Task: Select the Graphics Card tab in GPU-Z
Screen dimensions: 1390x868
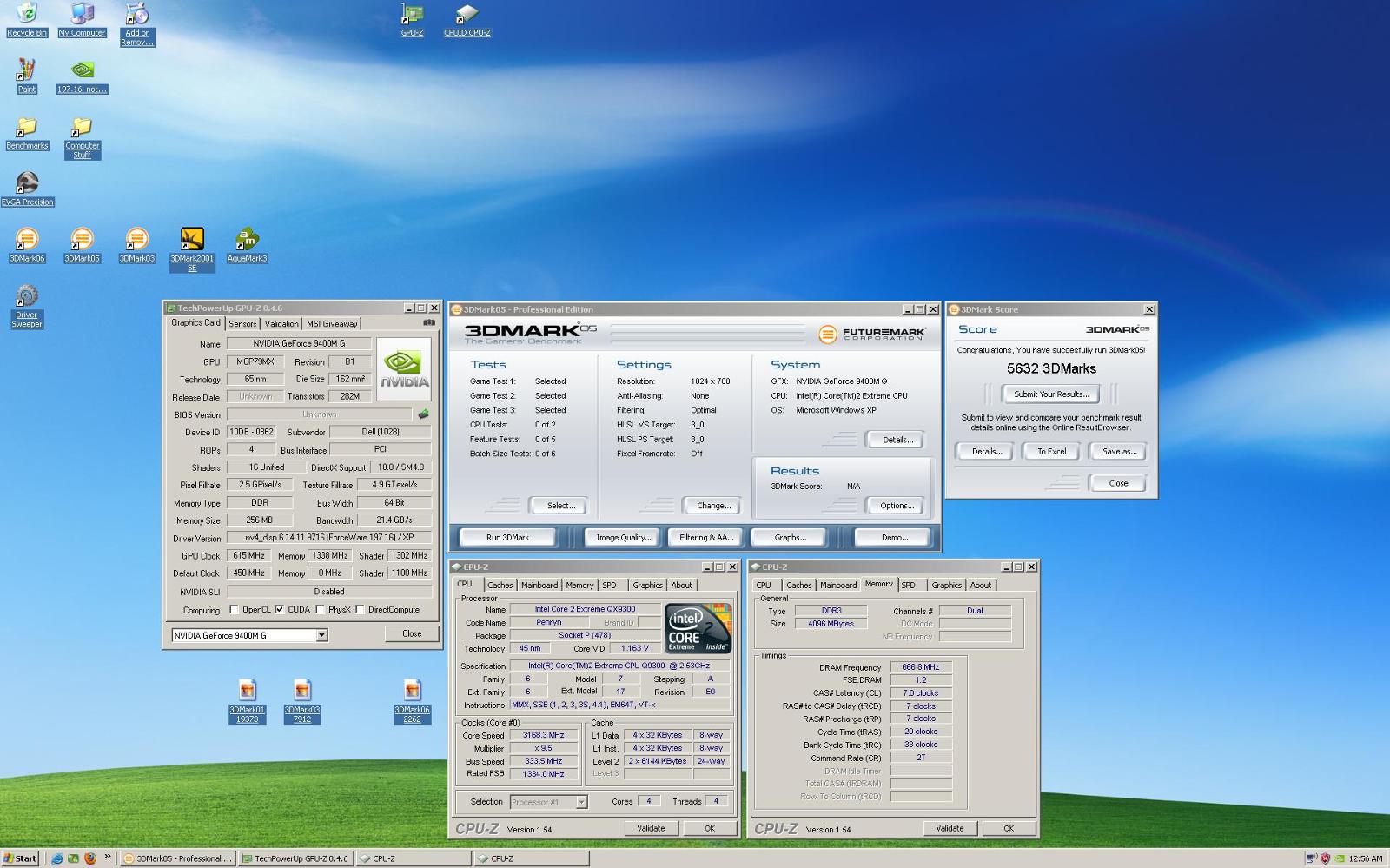Action: pyautogui.click(x=195, y=322)
